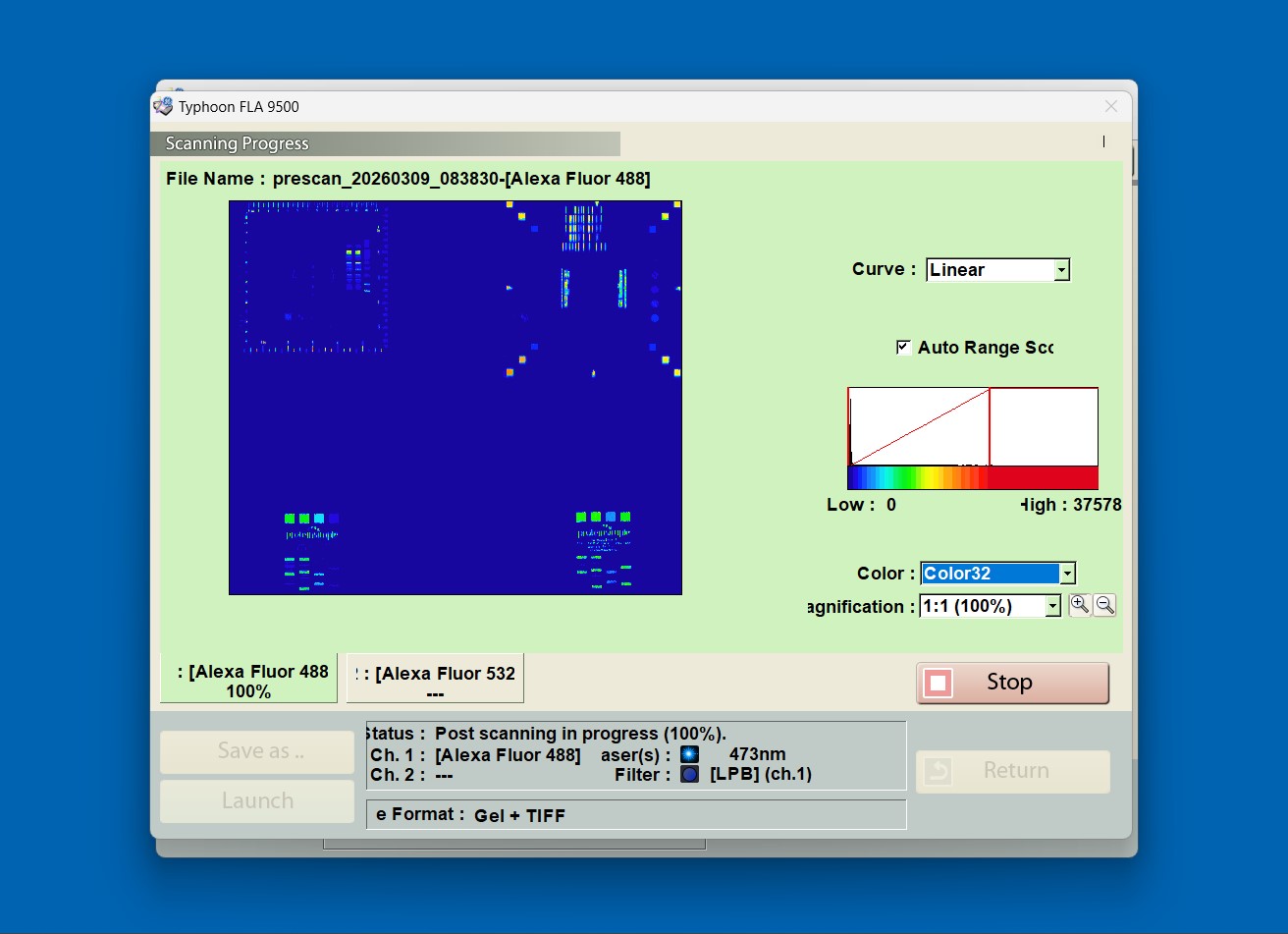Click the return arrow icon
The width and height of the screenshot is (1288, 934).
tap(939, 772)
